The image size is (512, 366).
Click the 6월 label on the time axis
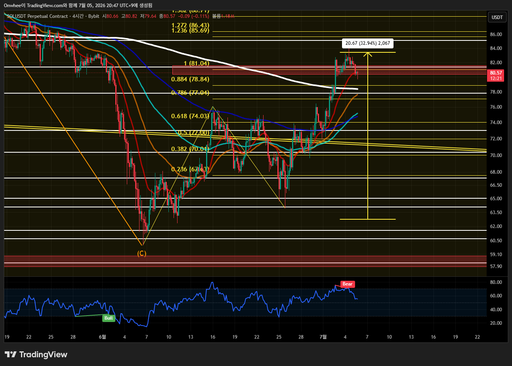103,337
